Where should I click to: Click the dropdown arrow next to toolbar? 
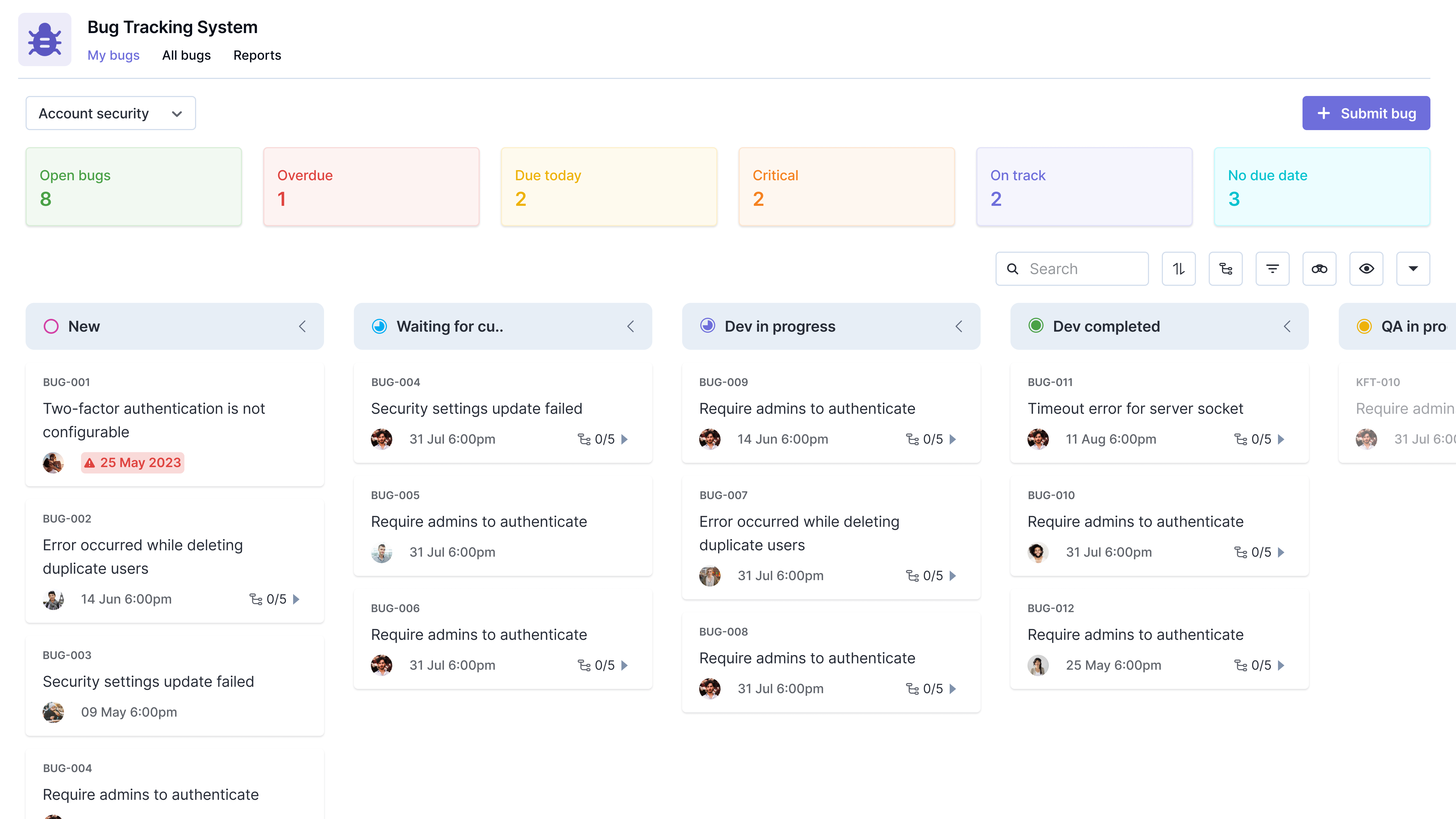[x=1414, y=268]
